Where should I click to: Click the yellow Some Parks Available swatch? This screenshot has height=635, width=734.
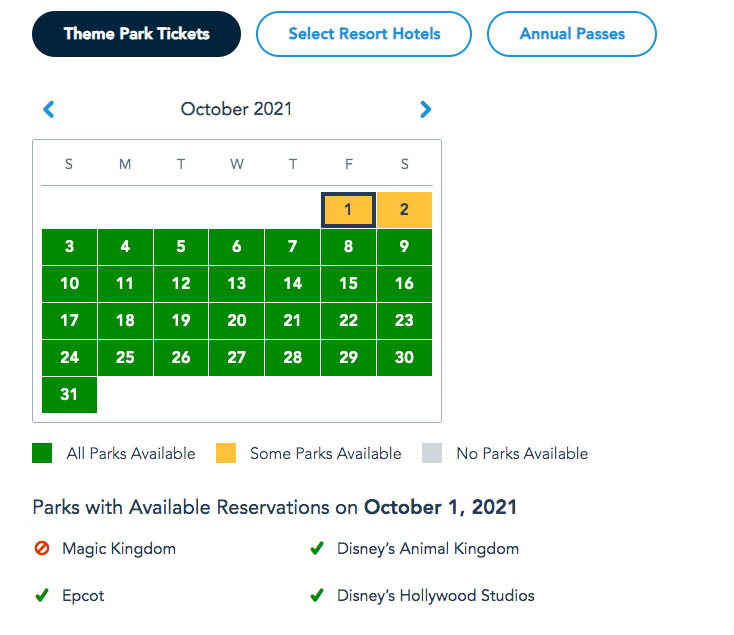point(226,453)
